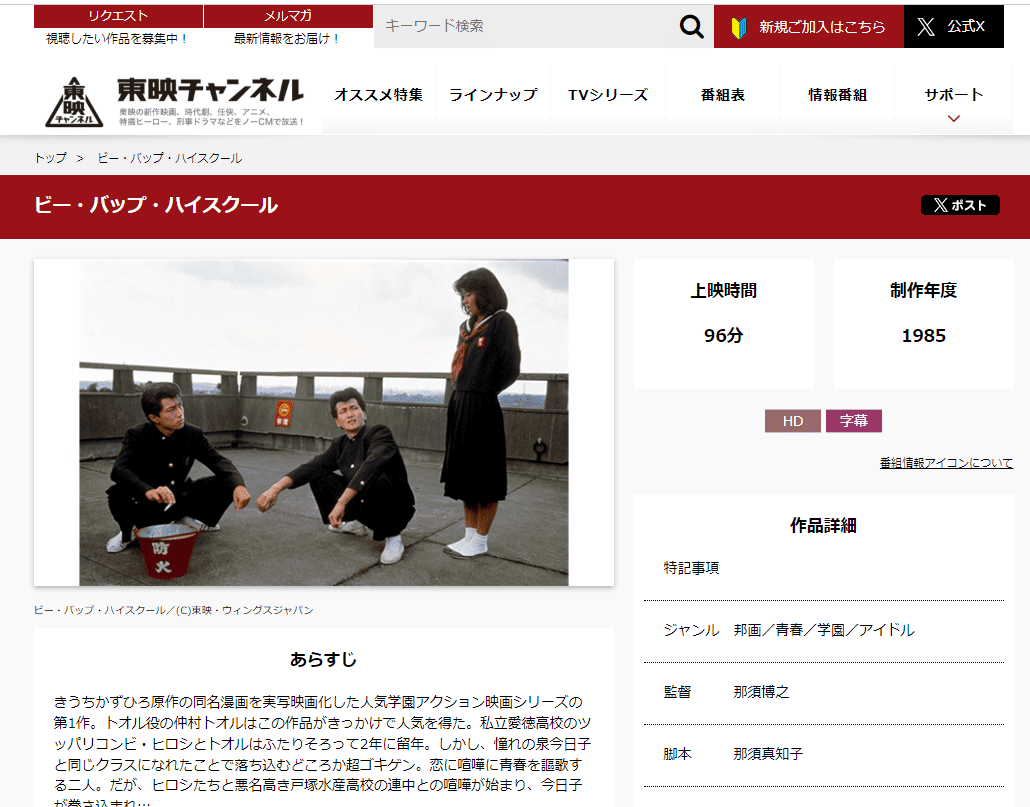Click director name 那須博之
Image resolution: width=1030 pixels, height=807 pixels.
pos(761,691)
